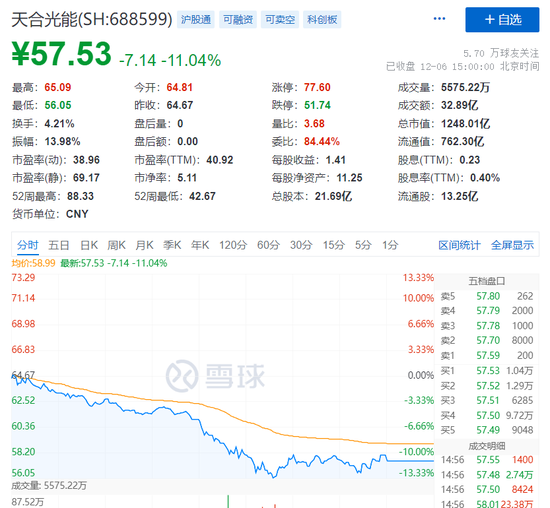Image resolution: width=550 pixels, height=508 pixels.
Task: Click the 5.70 万球友关注 followers count
Action: (x=501, y=53)
